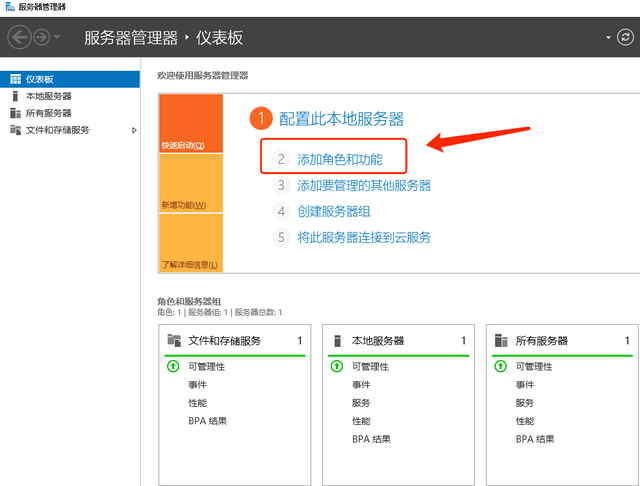This screenshot has width=640, height=486.
Task: Select 仪表板 in the left sidebar
Action: click(70, 79)
